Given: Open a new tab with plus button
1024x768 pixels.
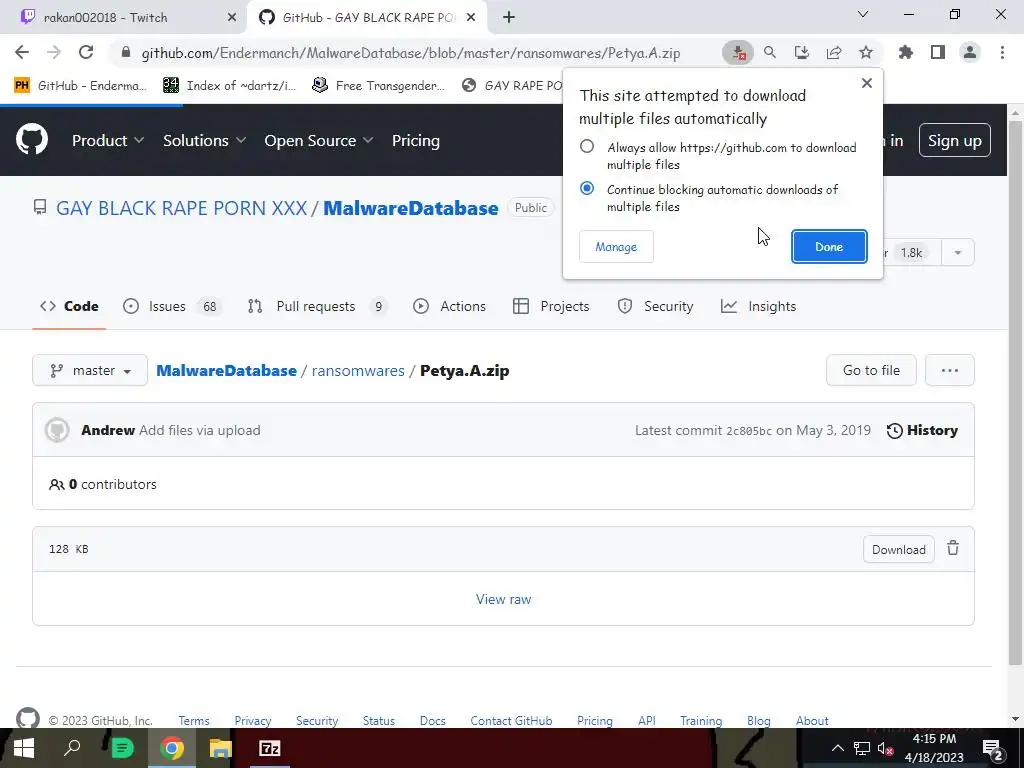Looking at the screenshot, I should click(509, 18).
